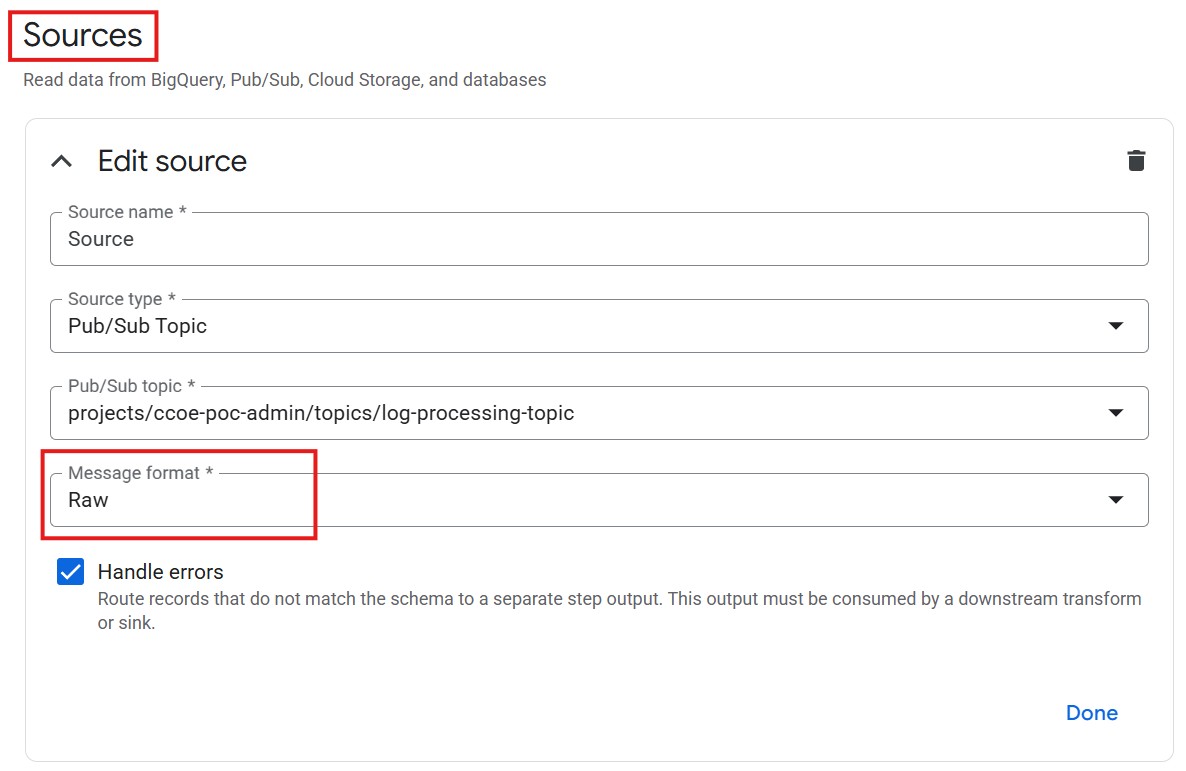Open the Message format dropdown arrow
This screenshot has width=1186, height=771.
(1116, 500)
